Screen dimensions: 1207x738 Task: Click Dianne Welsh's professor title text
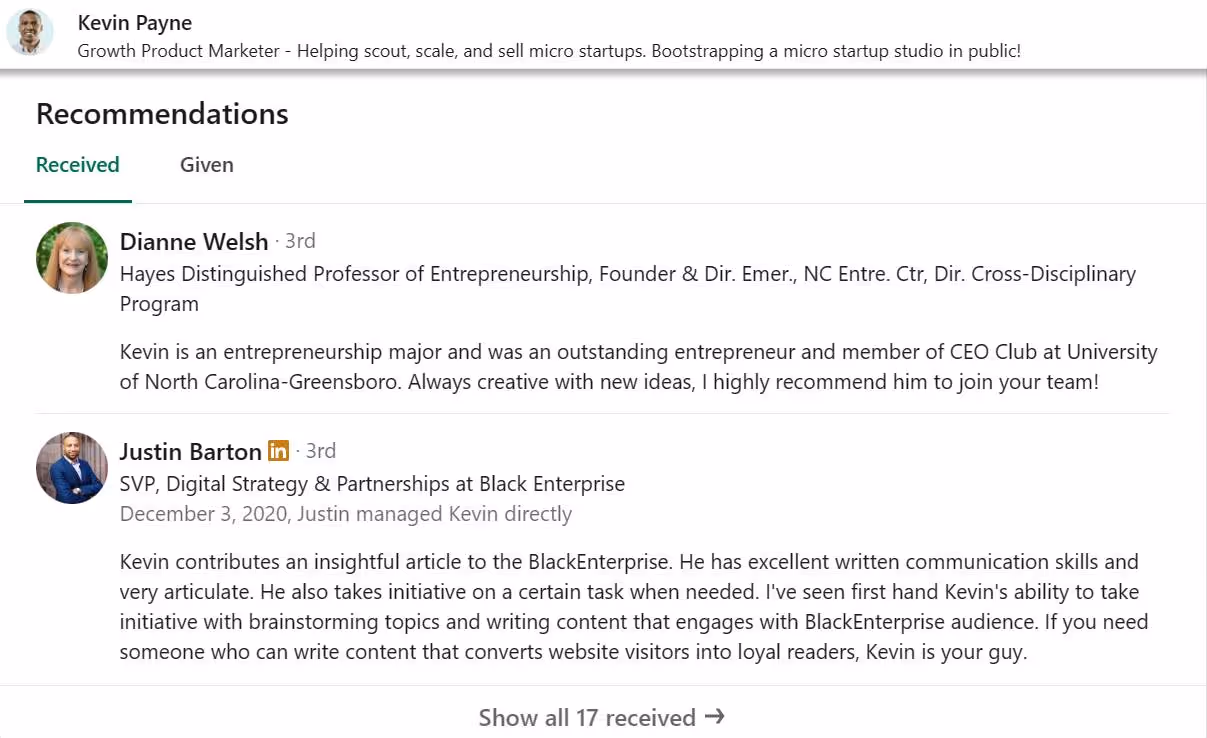point(627,273)
